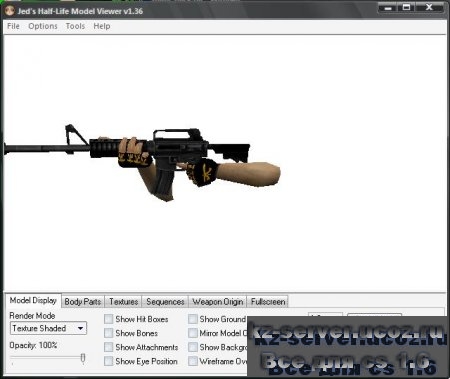Open the Help menu
450x379 pixels.
point(102,26)
